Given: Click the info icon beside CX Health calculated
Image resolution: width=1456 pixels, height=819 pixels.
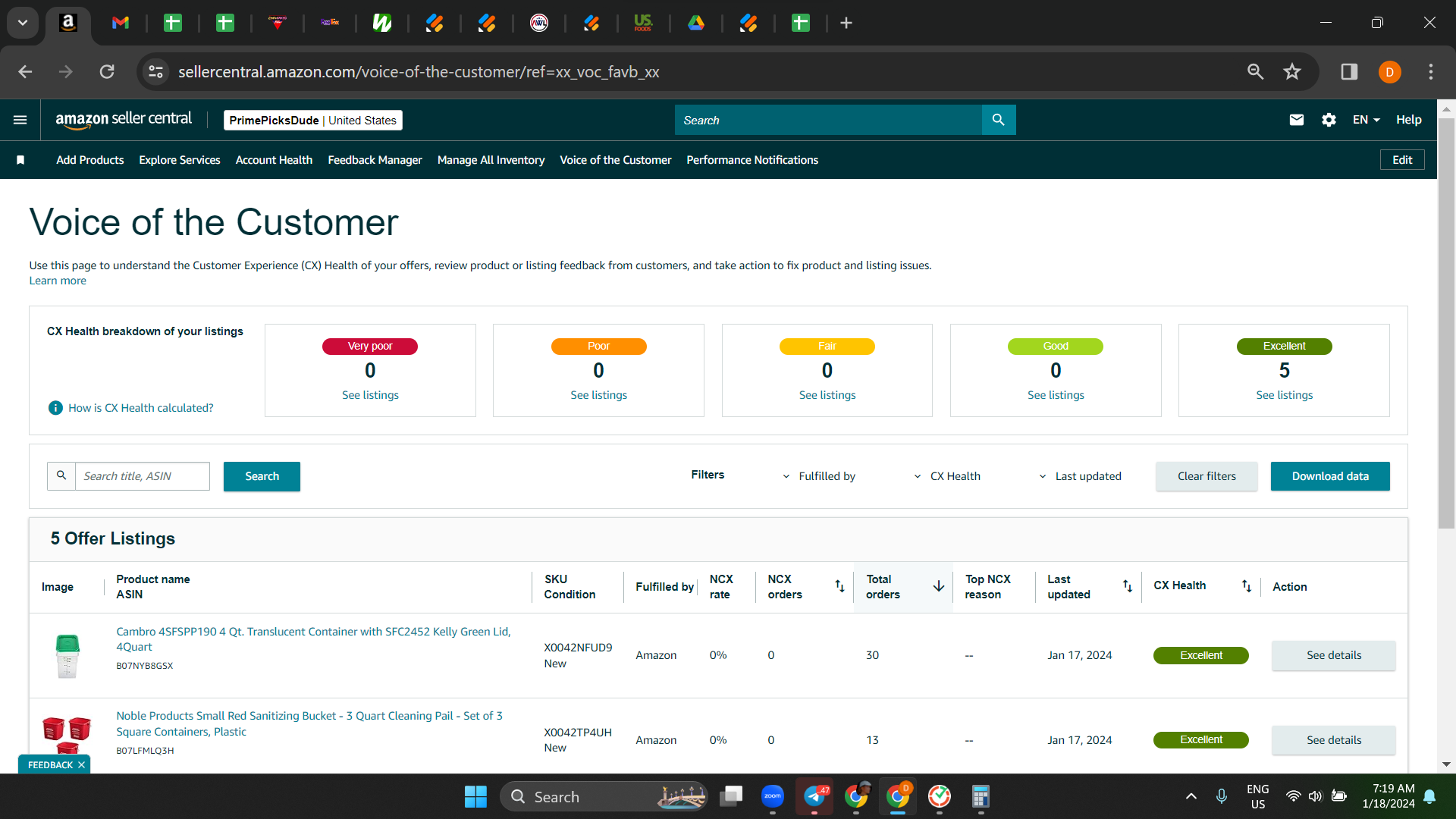Looking at the screenshot, I should 55,408.
